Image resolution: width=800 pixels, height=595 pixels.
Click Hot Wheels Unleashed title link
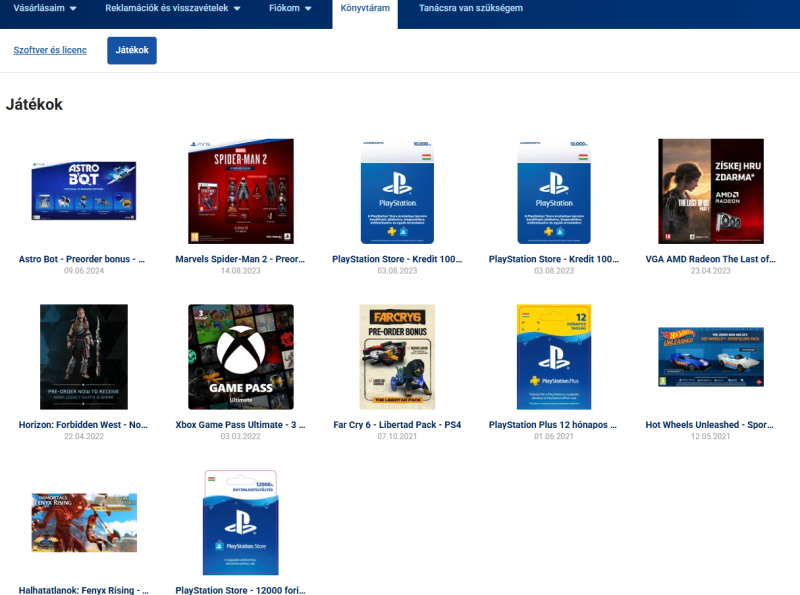click(710, 425)
